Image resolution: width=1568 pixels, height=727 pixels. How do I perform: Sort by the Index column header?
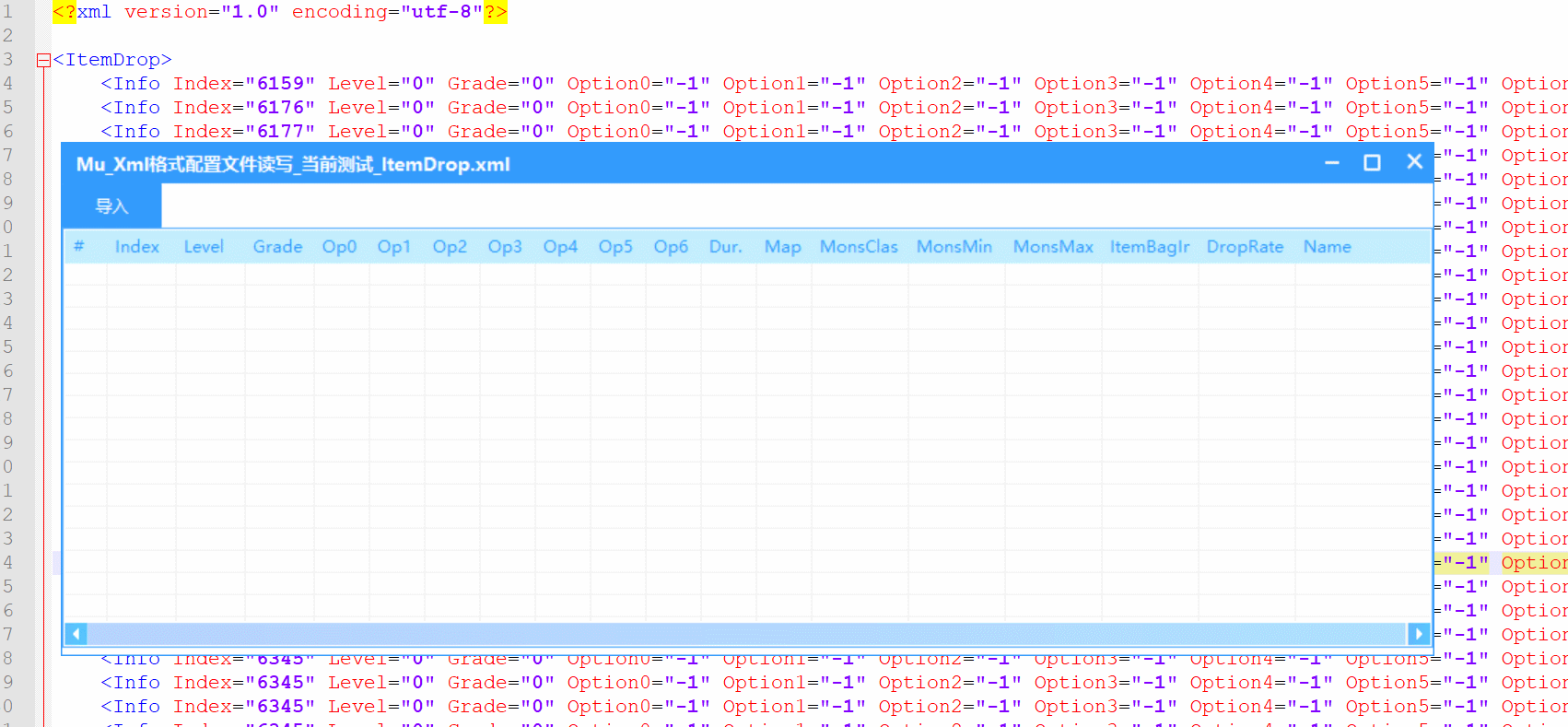(136, 247)
